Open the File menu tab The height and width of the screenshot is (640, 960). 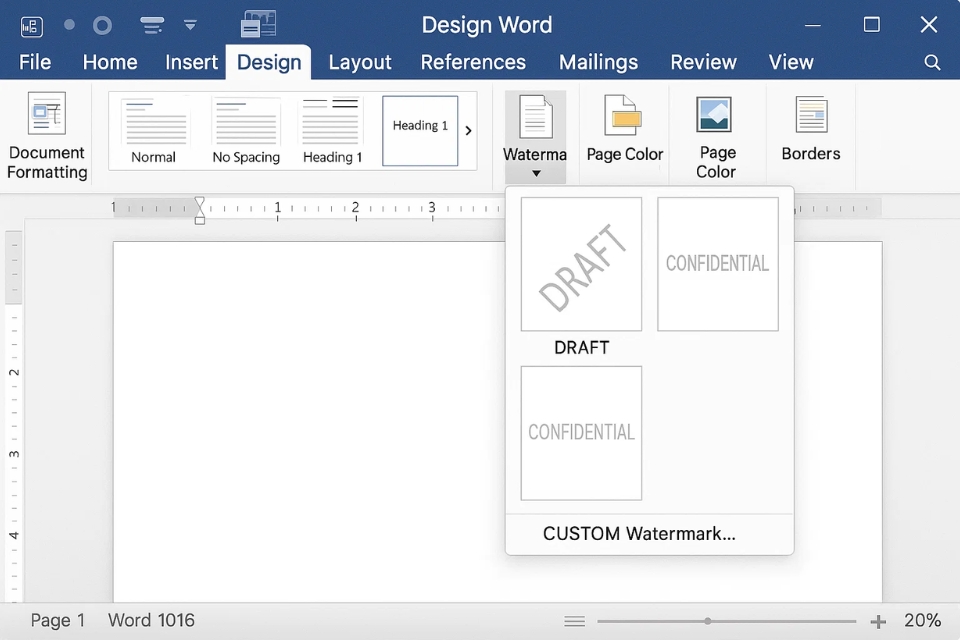(x=35, y=62)
